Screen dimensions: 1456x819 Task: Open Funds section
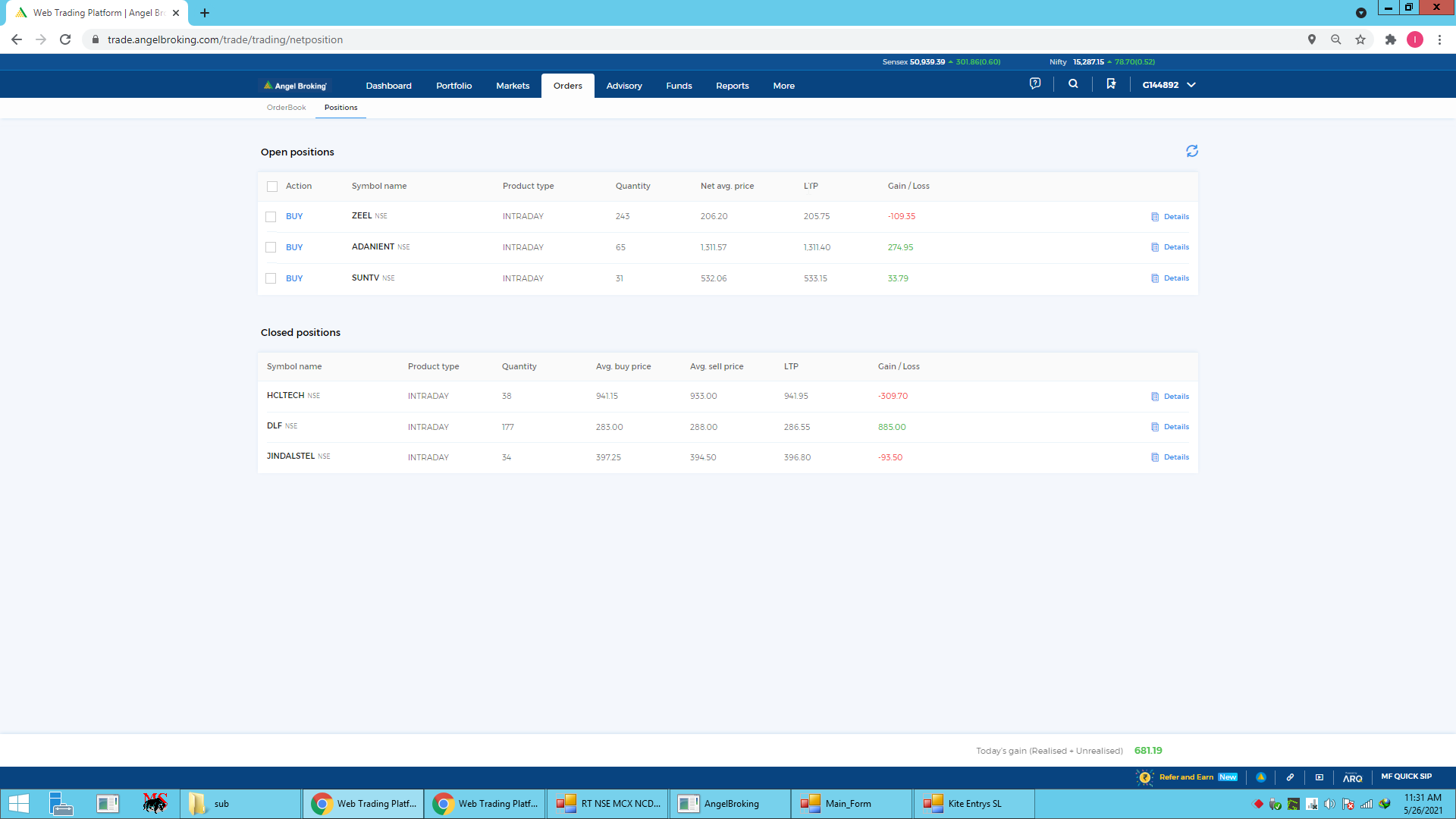click(679, 86)
